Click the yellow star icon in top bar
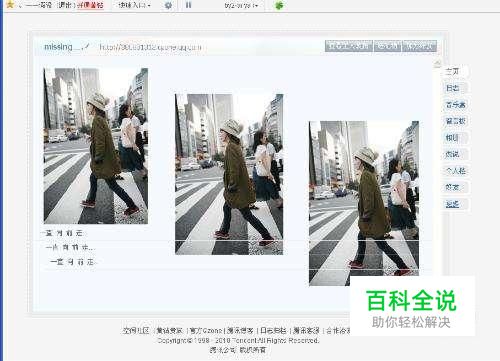Screen dimensions: 500x361 point(10,5)
